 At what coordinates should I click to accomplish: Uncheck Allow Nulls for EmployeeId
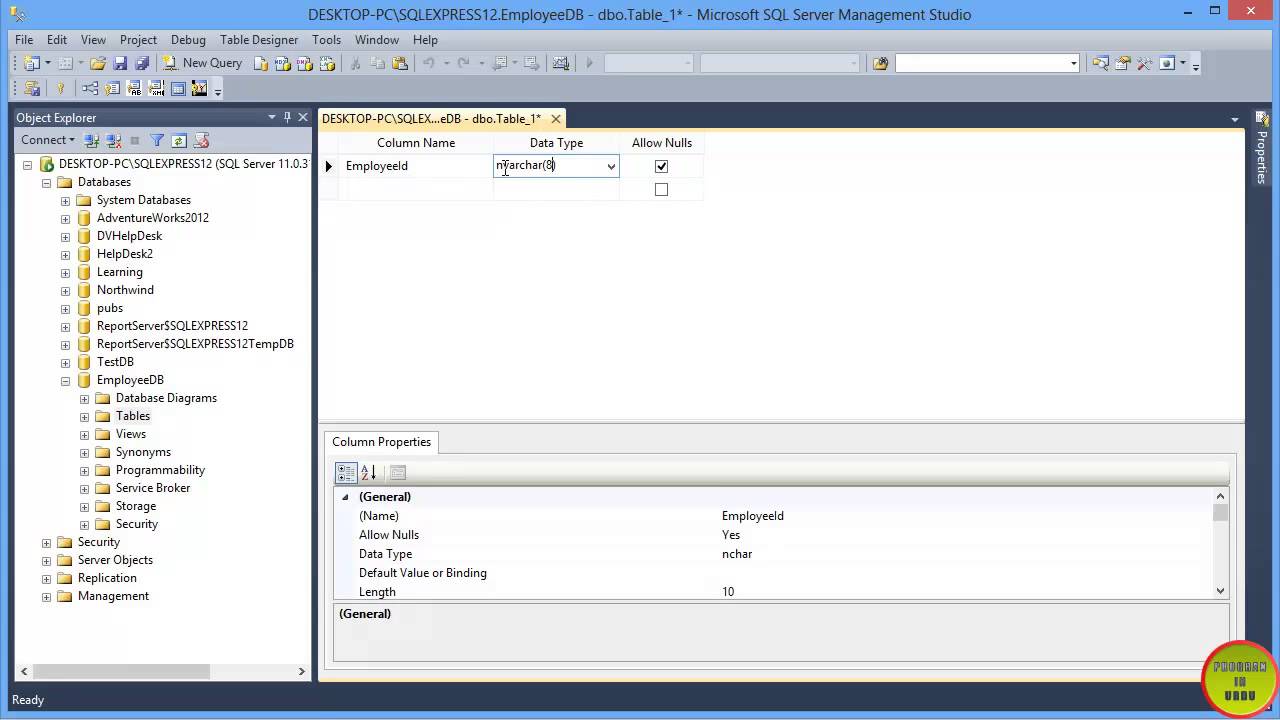click(x=661, y=166)
